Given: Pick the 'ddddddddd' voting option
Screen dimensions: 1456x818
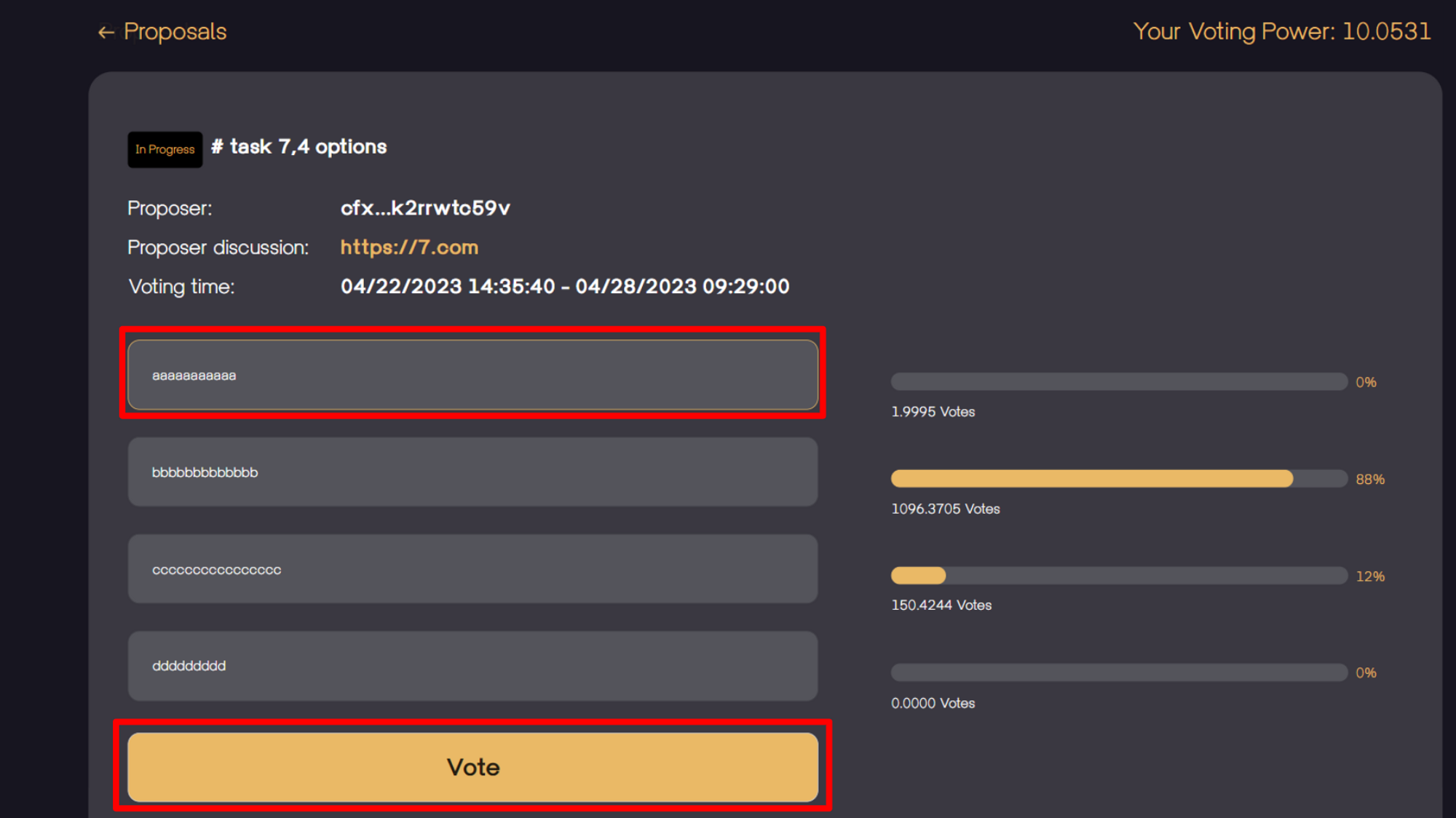Looking at the screenshot, I should 472,666.
